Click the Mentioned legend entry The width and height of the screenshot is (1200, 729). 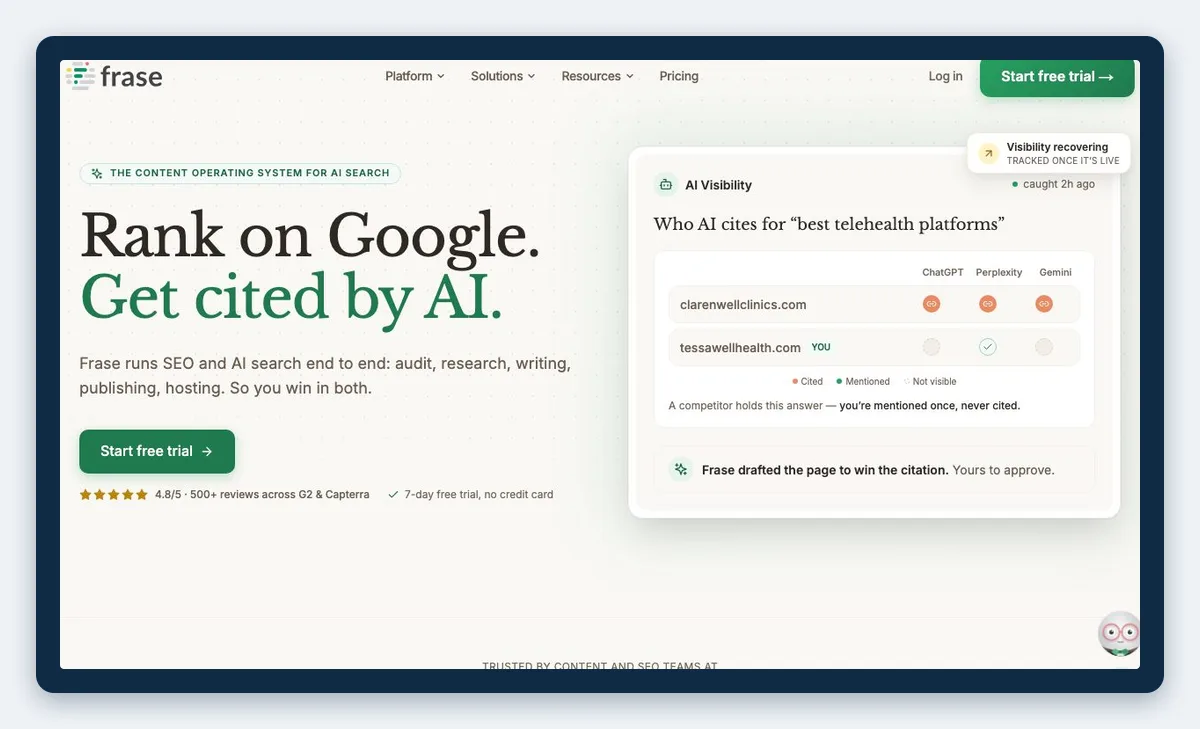coord(863,381)
